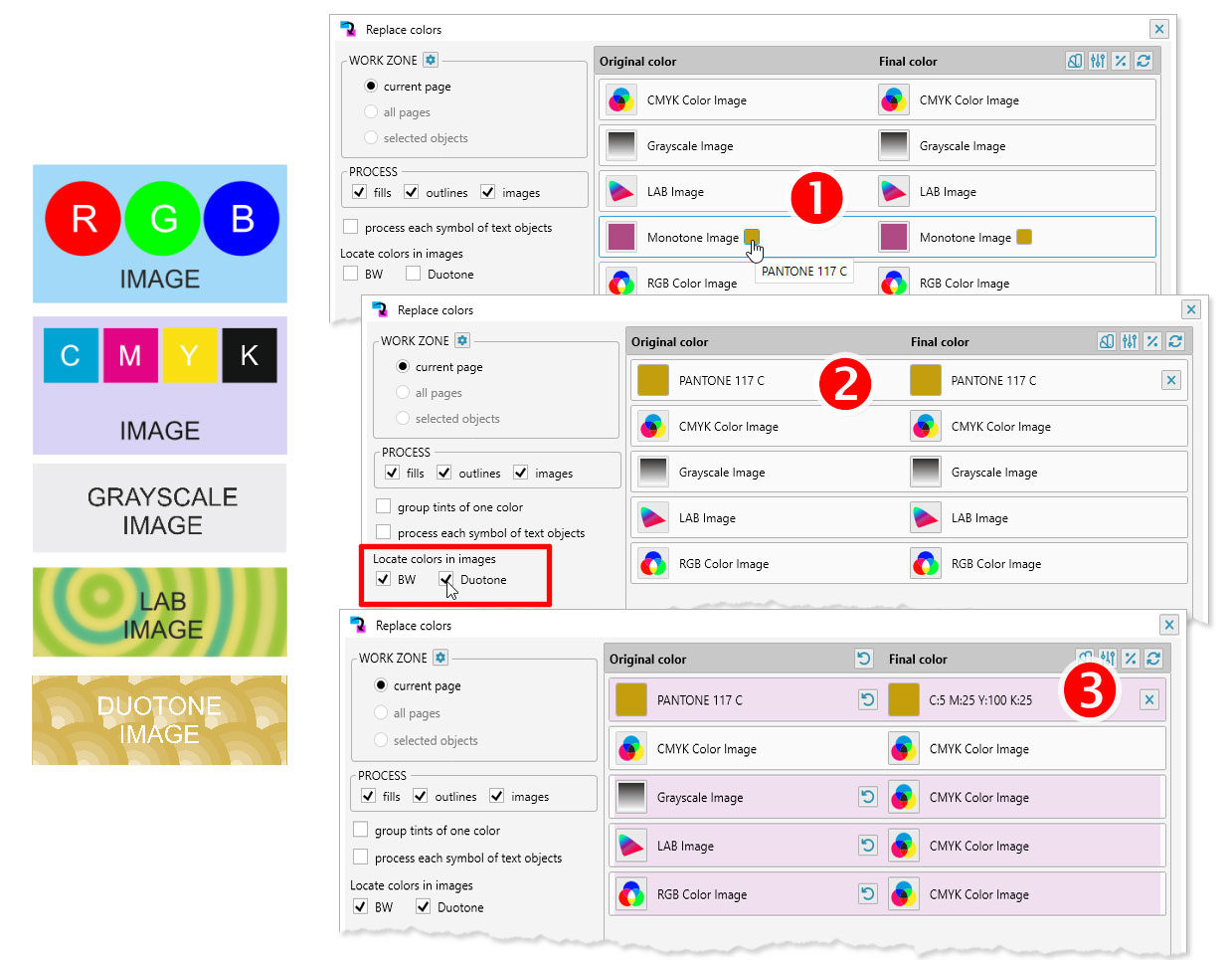Enable process each symbol checkbox in top window
The height and width of the screenshot is (960, 1232).
(350, 227)
